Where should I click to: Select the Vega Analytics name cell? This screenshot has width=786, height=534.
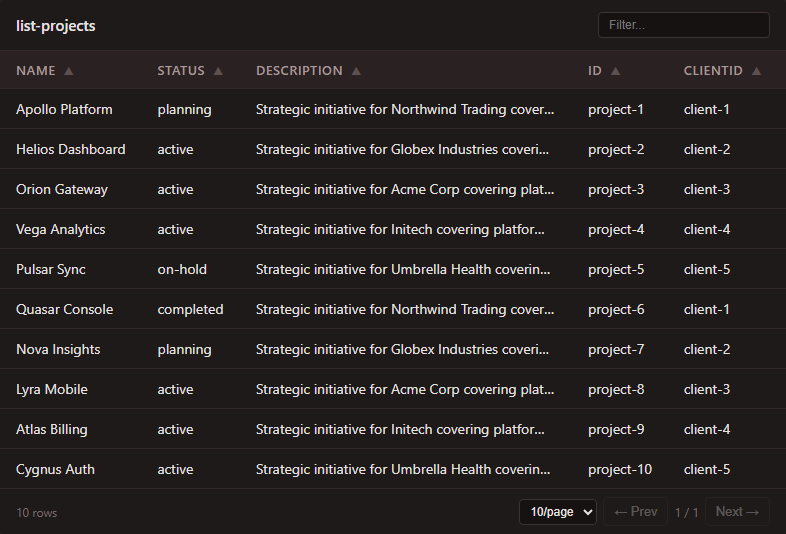(x=61, y=230)
